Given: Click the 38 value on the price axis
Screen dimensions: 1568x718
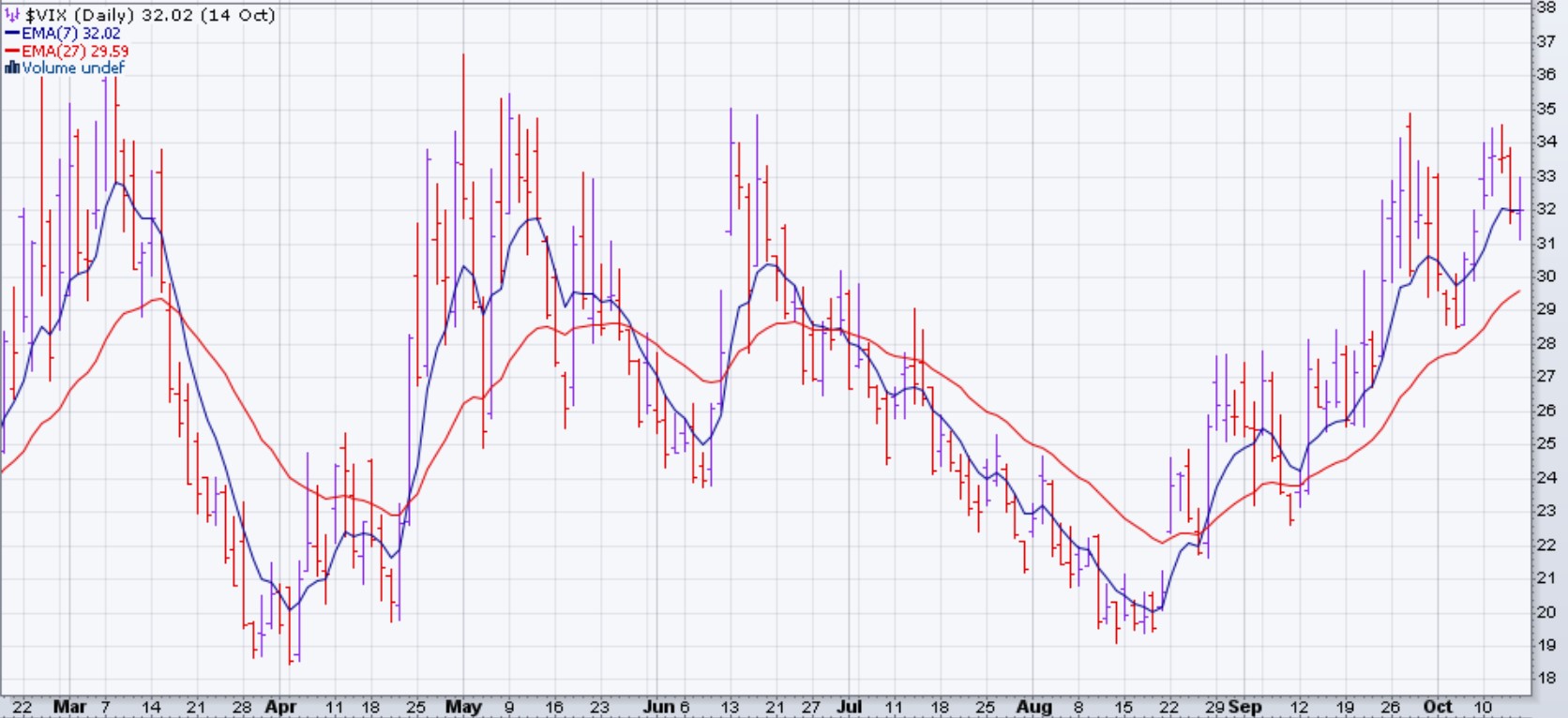Looking at the screenshot, I should [1545, 7].
